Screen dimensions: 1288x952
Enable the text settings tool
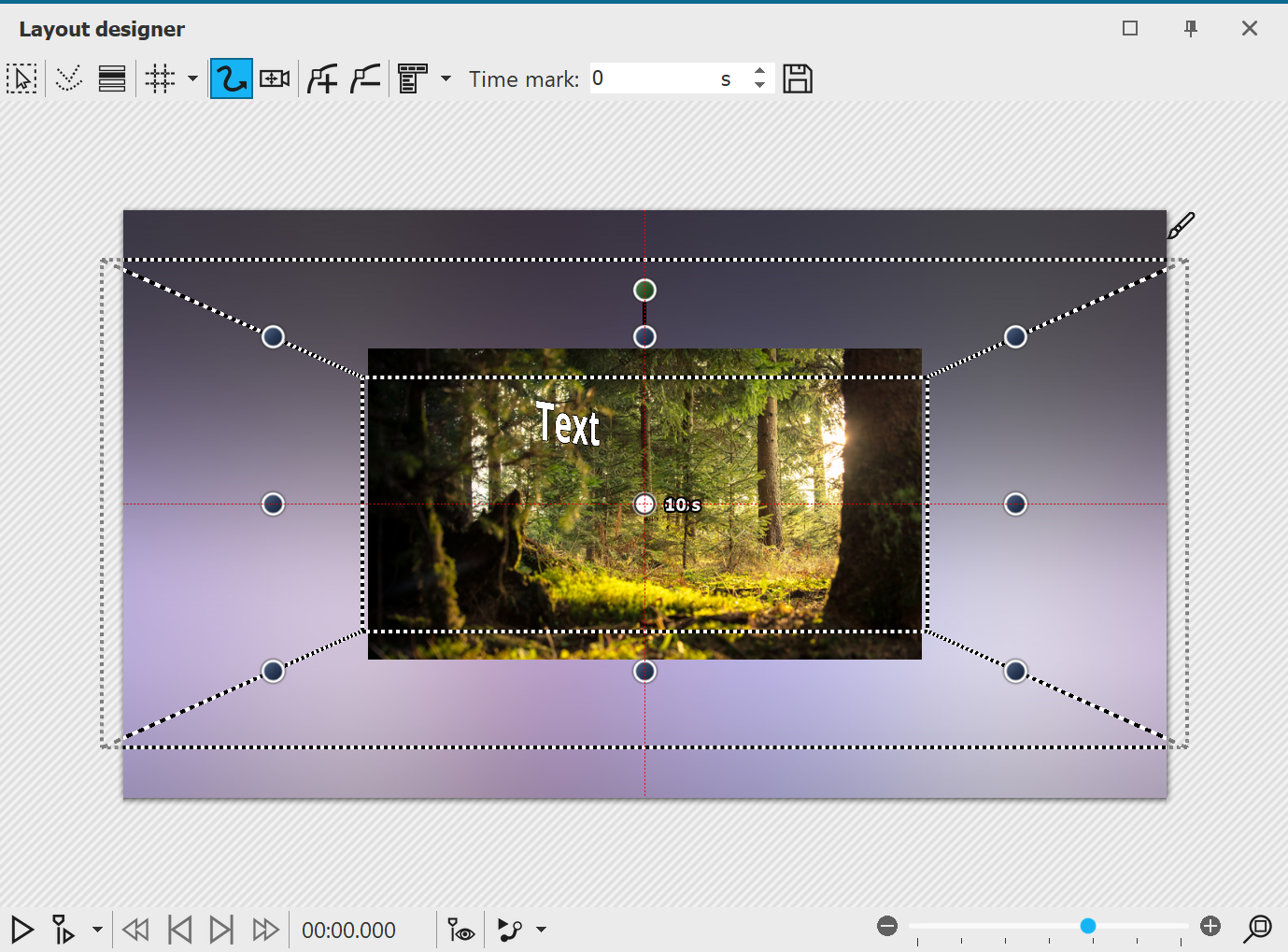[x=411, y=78]
